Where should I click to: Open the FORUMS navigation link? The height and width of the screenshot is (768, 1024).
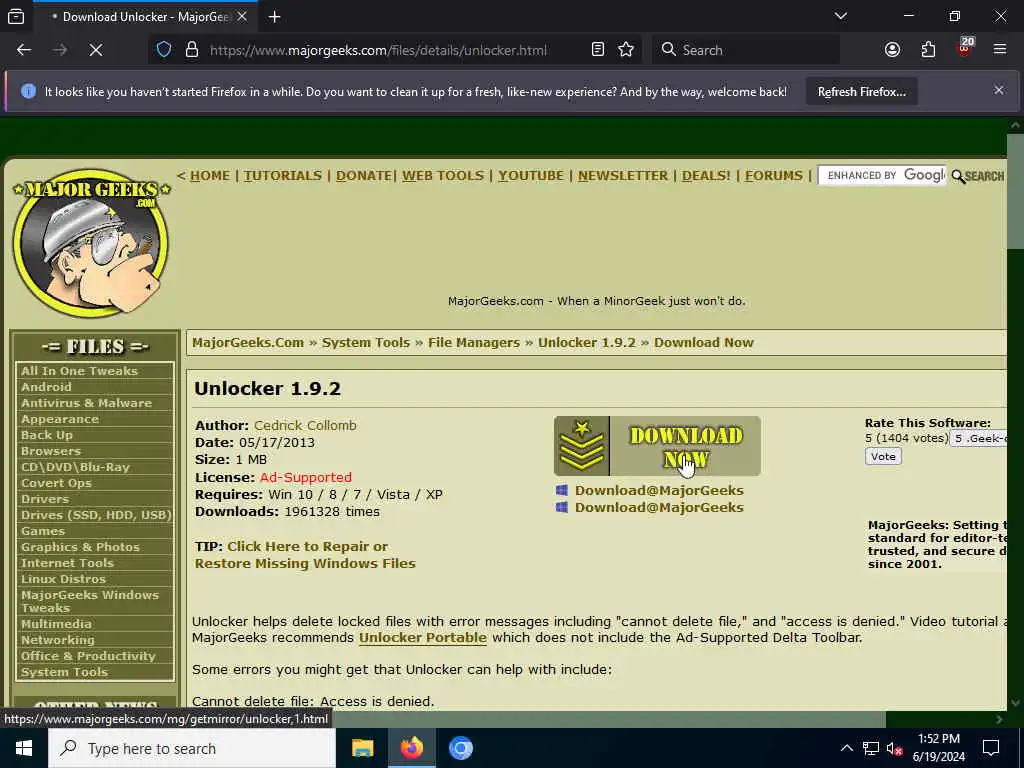tap(774, 176)
